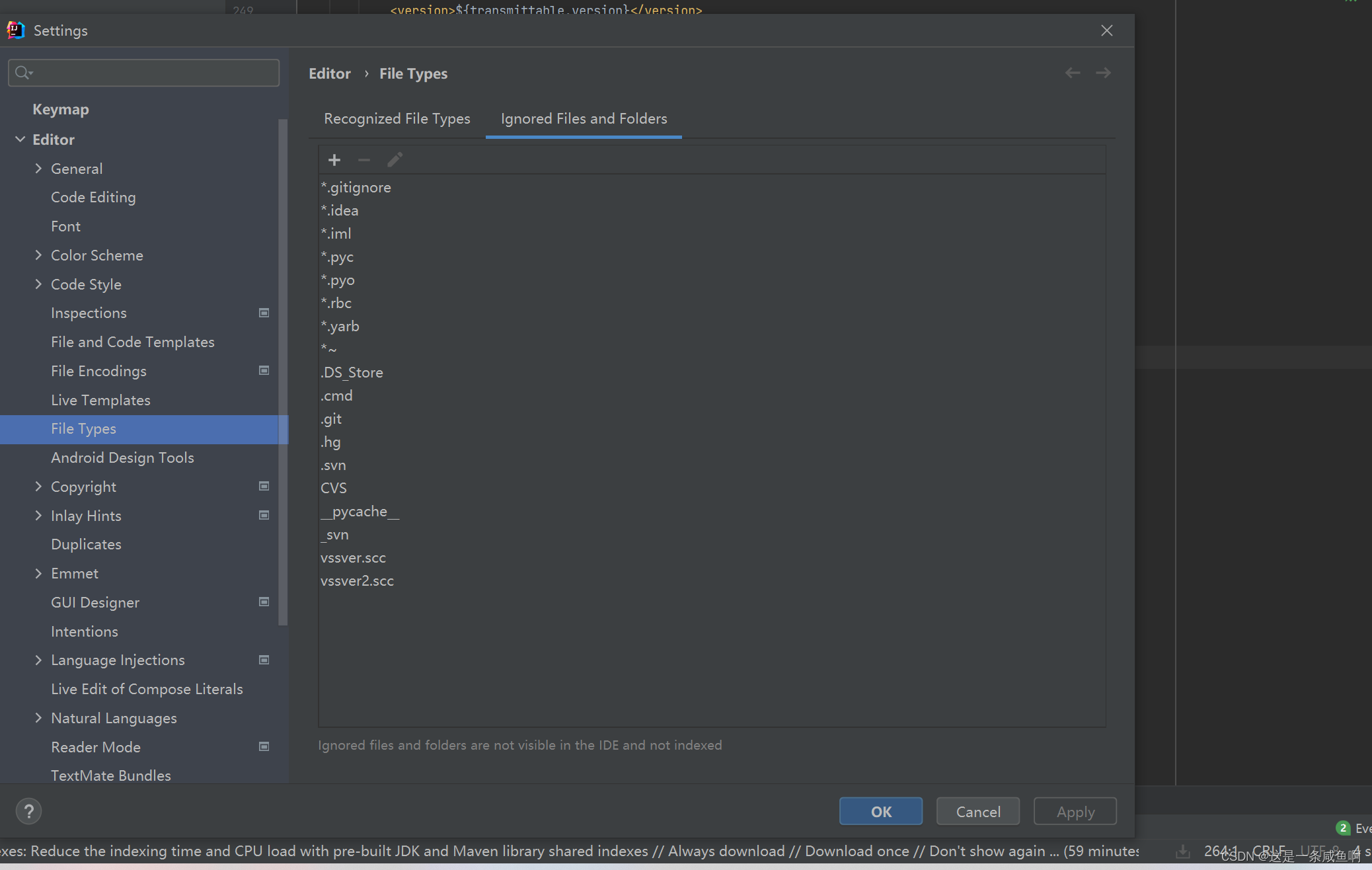Expand the Language Injections node
1372x870 pixels.
[x=38, y=660]
